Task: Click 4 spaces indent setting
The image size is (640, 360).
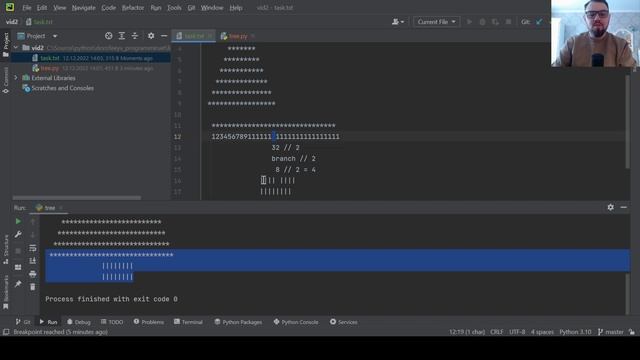Action: (x=542, y=332)
